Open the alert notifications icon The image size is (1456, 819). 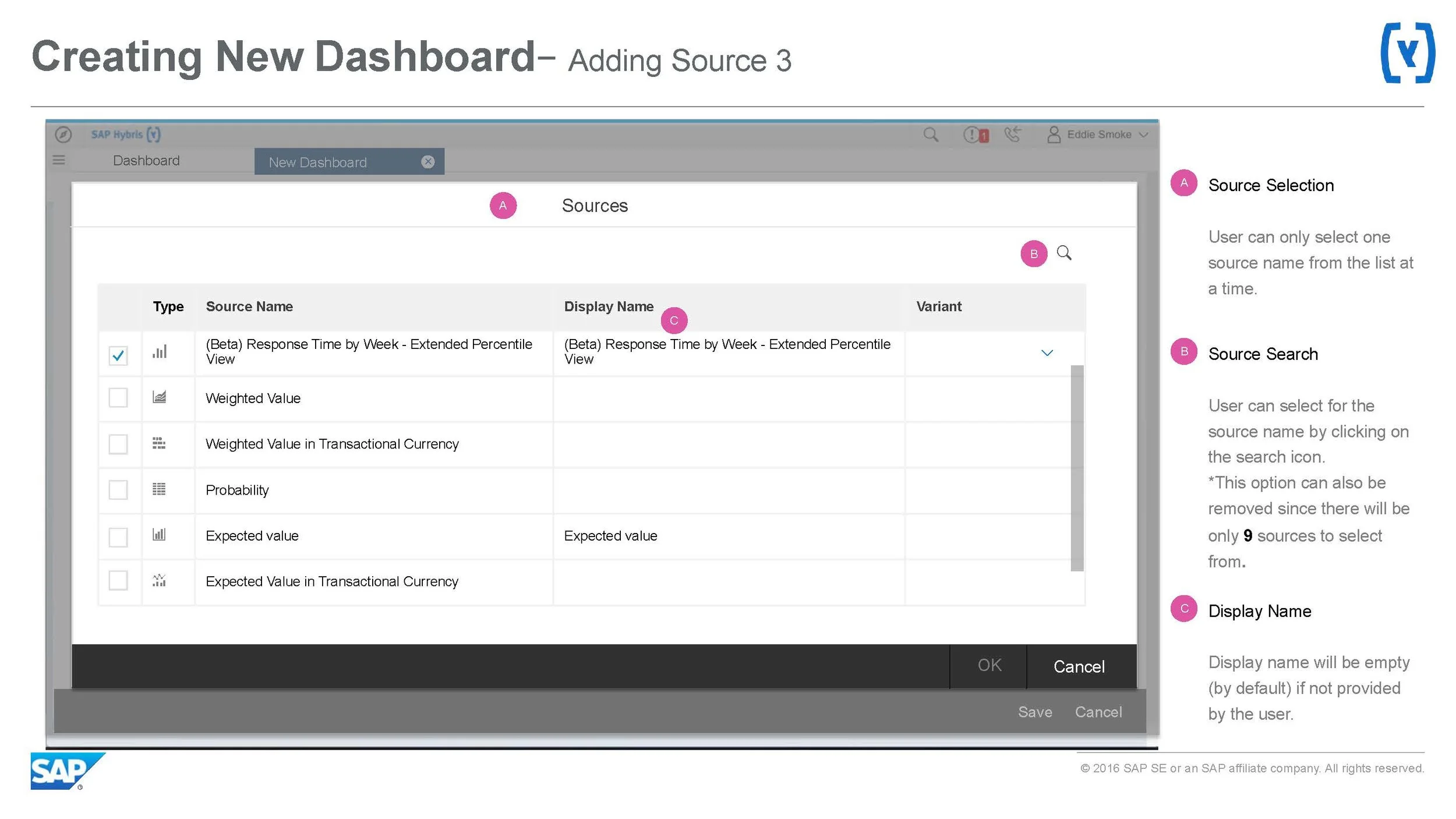[x=976, y=135]
